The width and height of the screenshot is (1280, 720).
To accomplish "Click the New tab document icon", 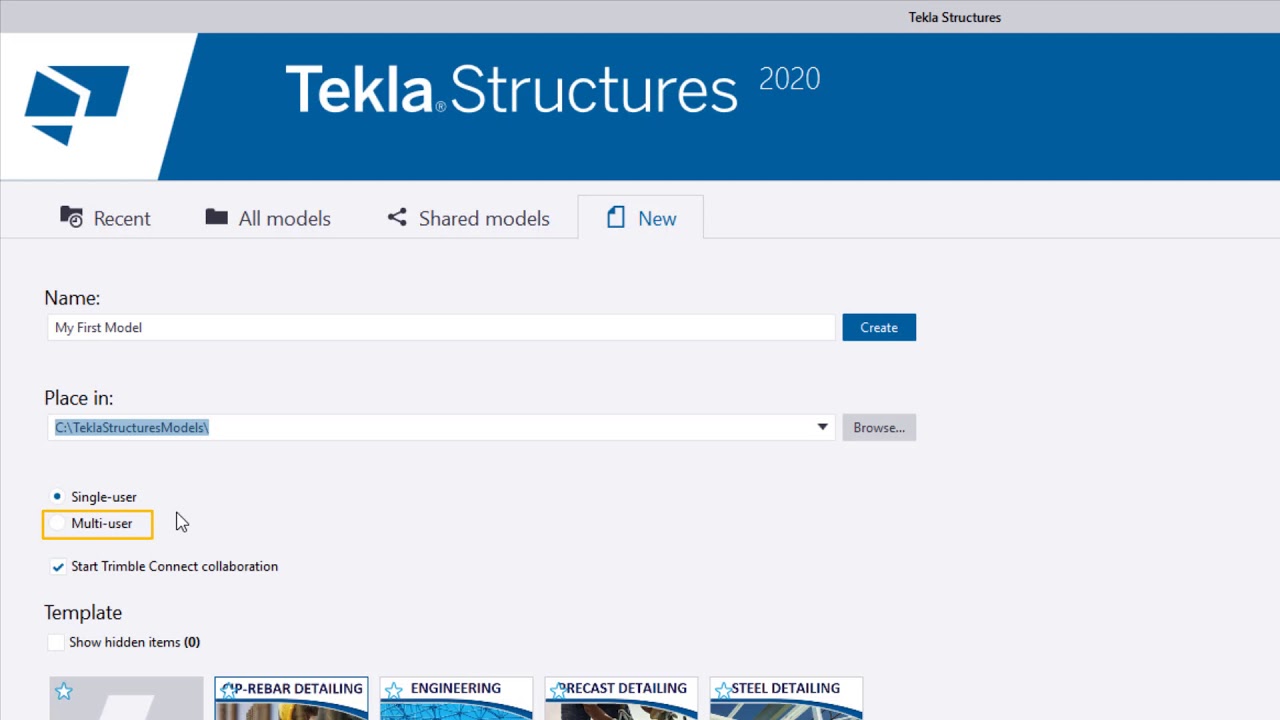I will coord(616,217).
